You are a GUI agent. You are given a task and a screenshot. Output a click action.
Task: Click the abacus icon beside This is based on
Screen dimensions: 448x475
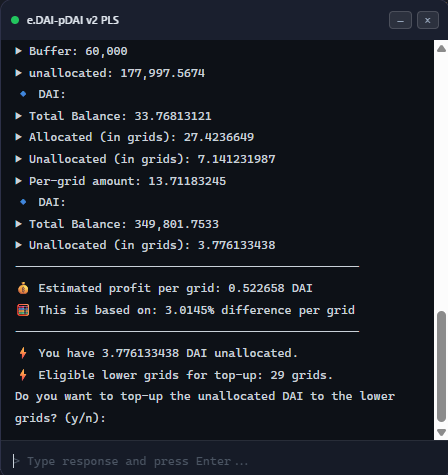coord(23,310)
